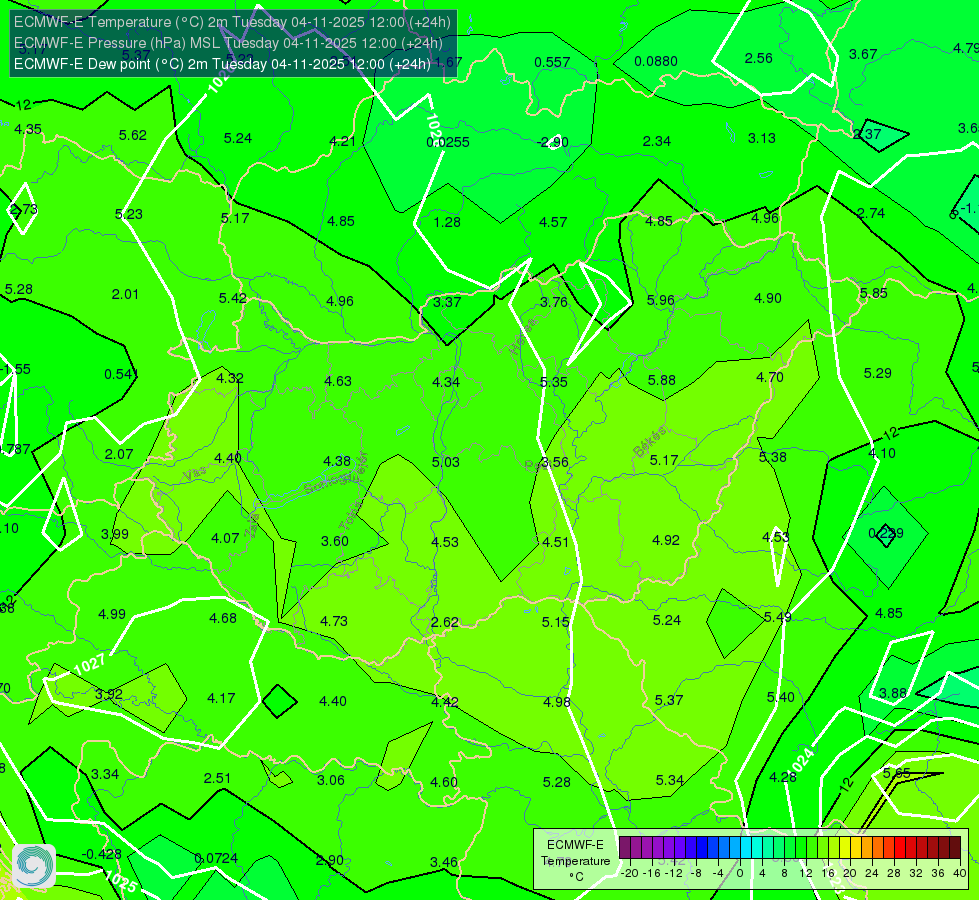Select the ECMWF-E Temperature 2m layer label
The width and height of the screenshot is (979, 900).
(232, 22)
